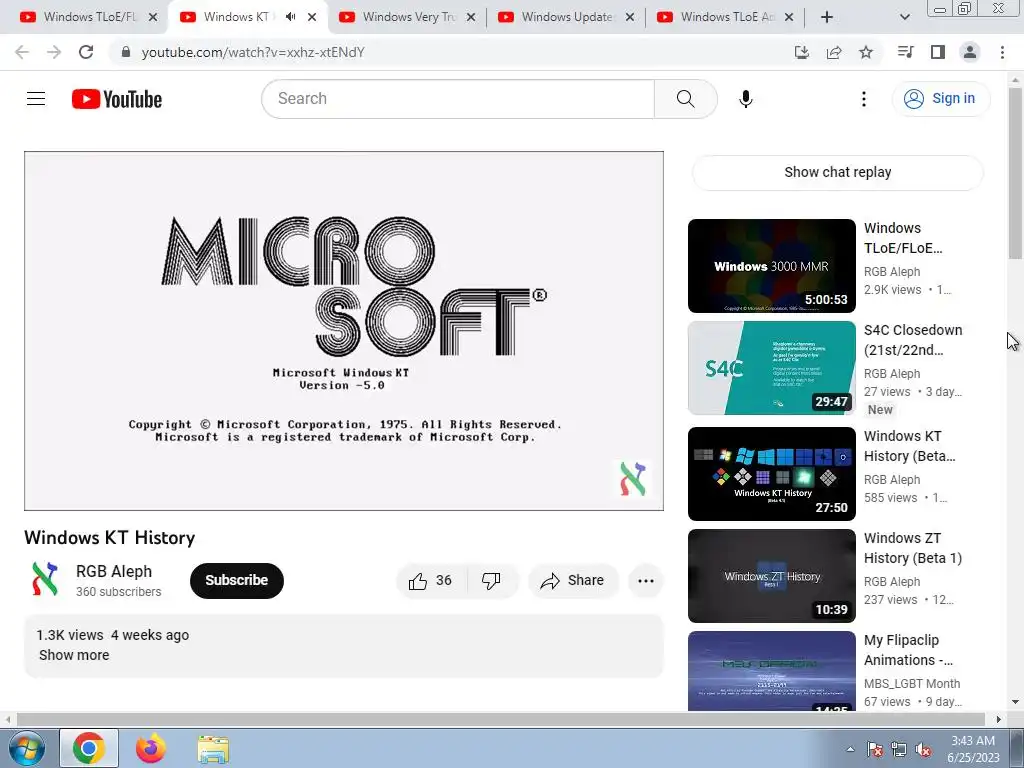Screen dimensions: 1024x768
Task: Open the My Flipaclip Animations title
Action: [x=908, y=650]
